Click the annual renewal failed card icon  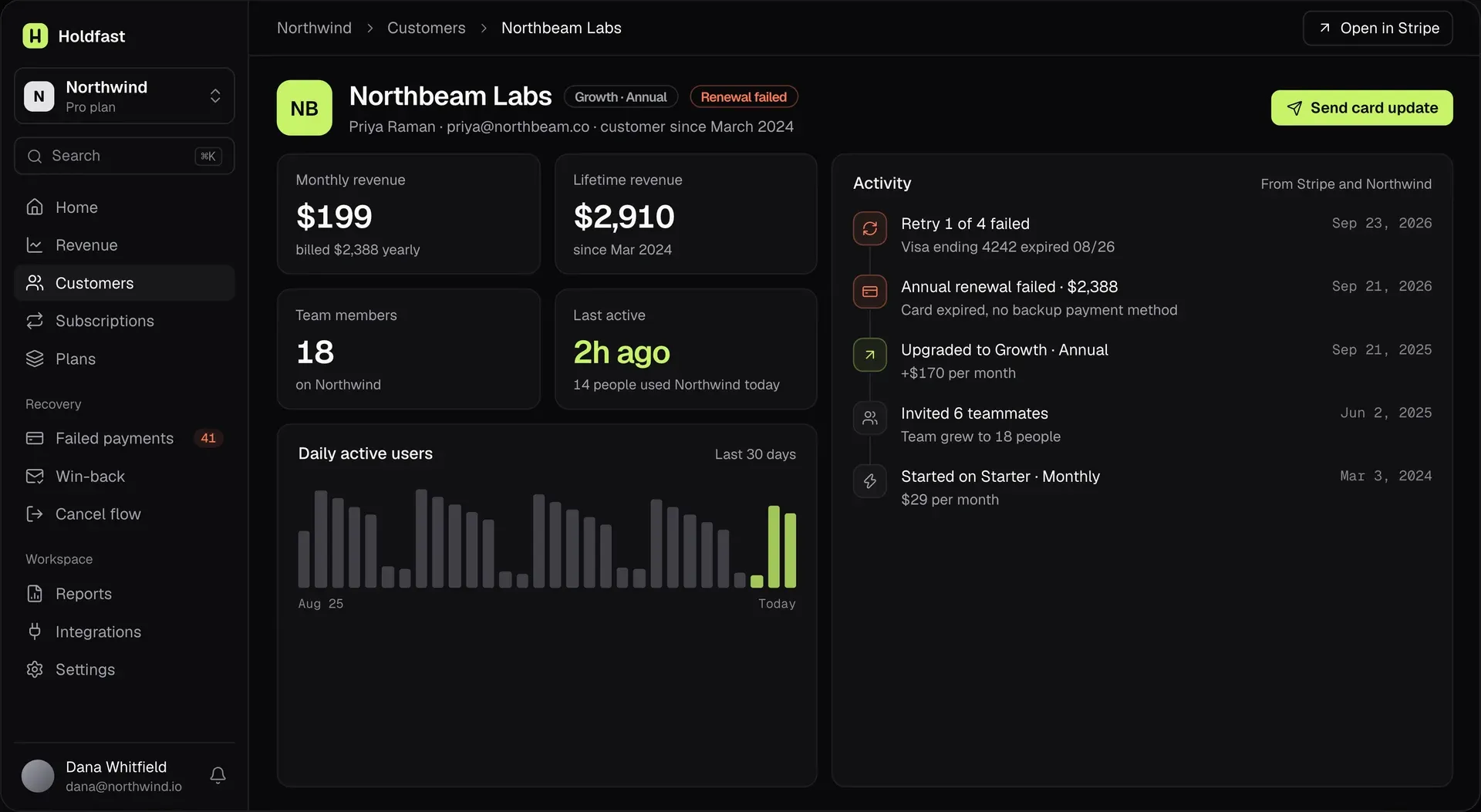[x=869, y=291]
